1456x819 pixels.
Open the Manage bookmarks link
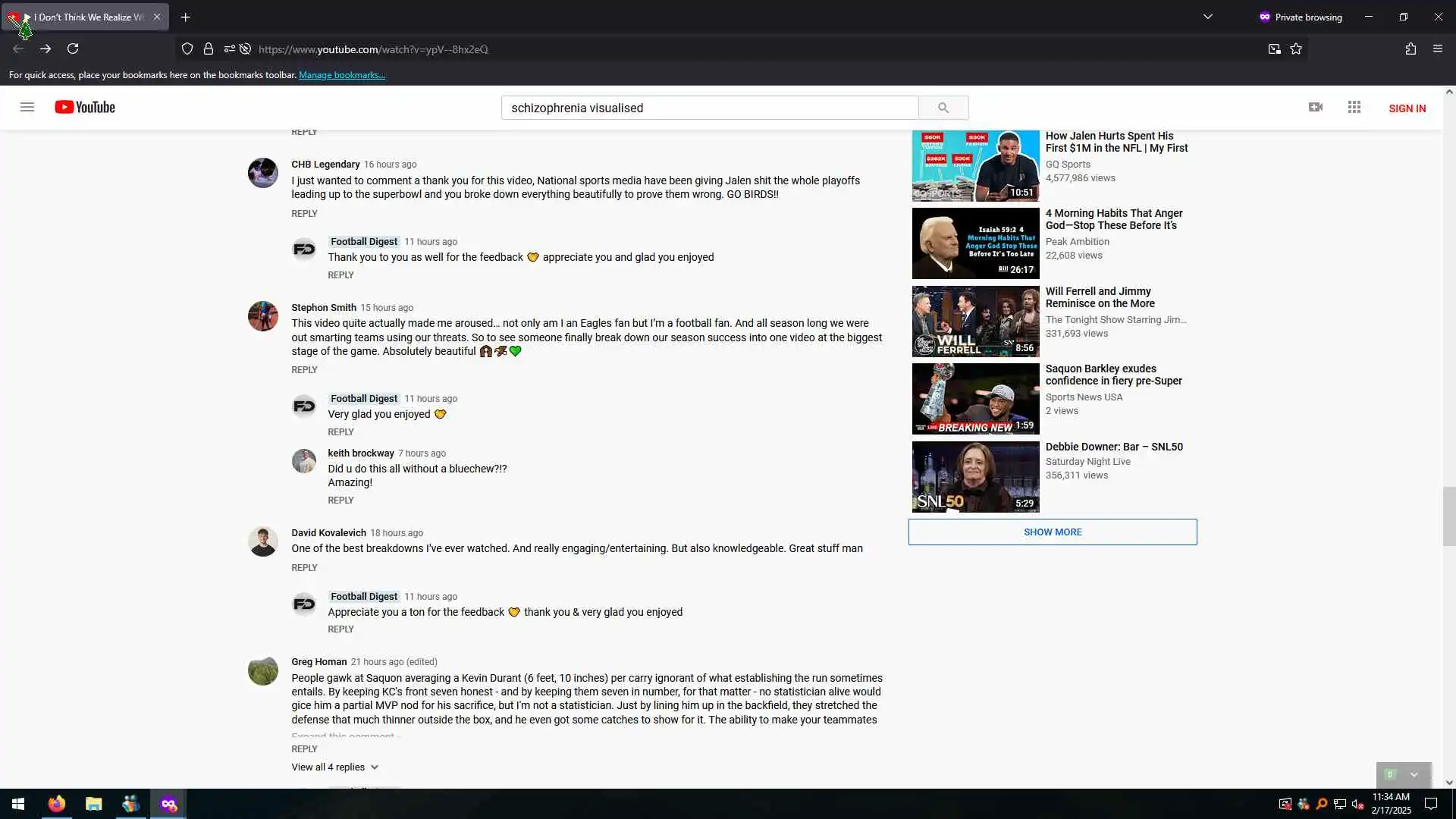pos(342,75)
